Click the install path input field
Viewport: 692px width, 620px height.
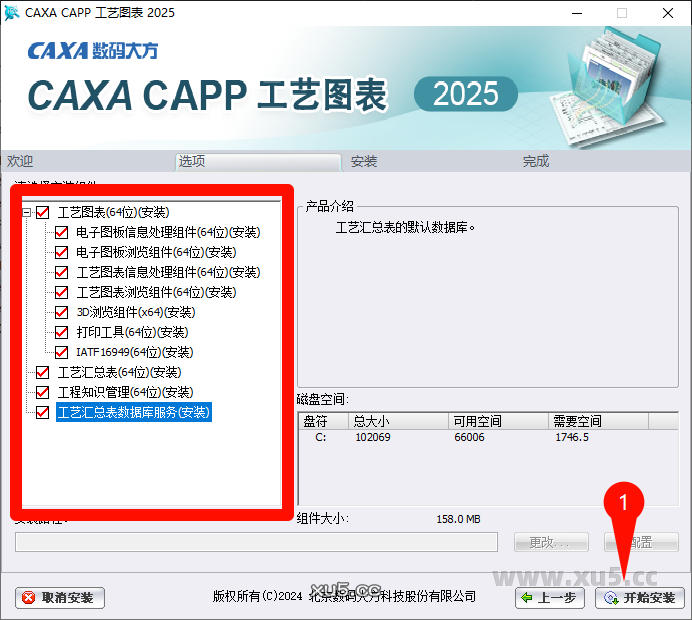256,542
